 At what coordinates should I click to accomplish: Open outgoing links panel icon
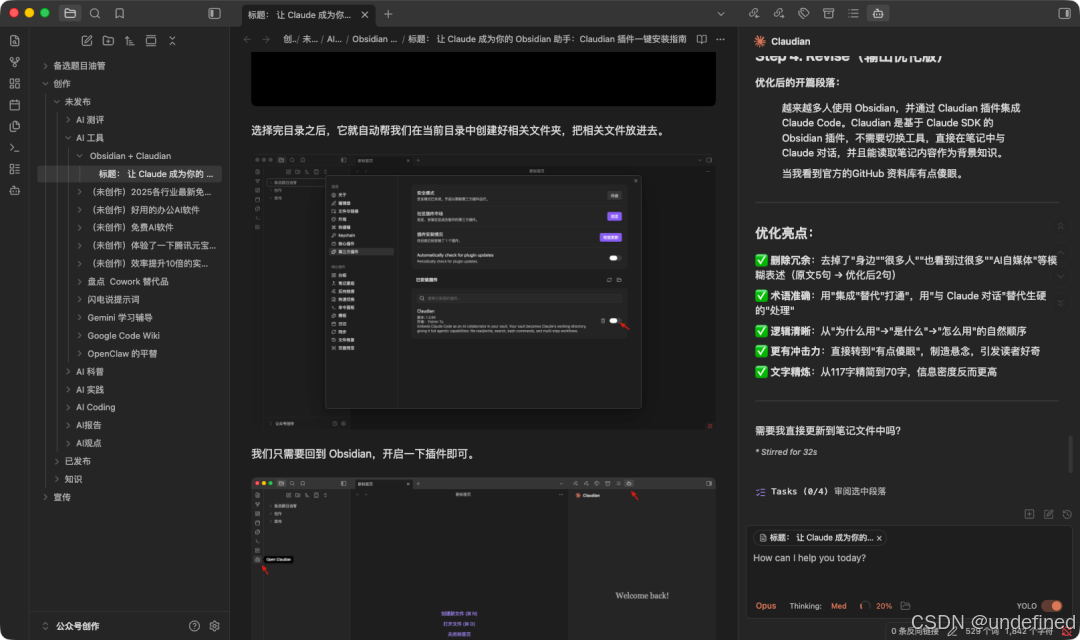click(x=779, y=13)
